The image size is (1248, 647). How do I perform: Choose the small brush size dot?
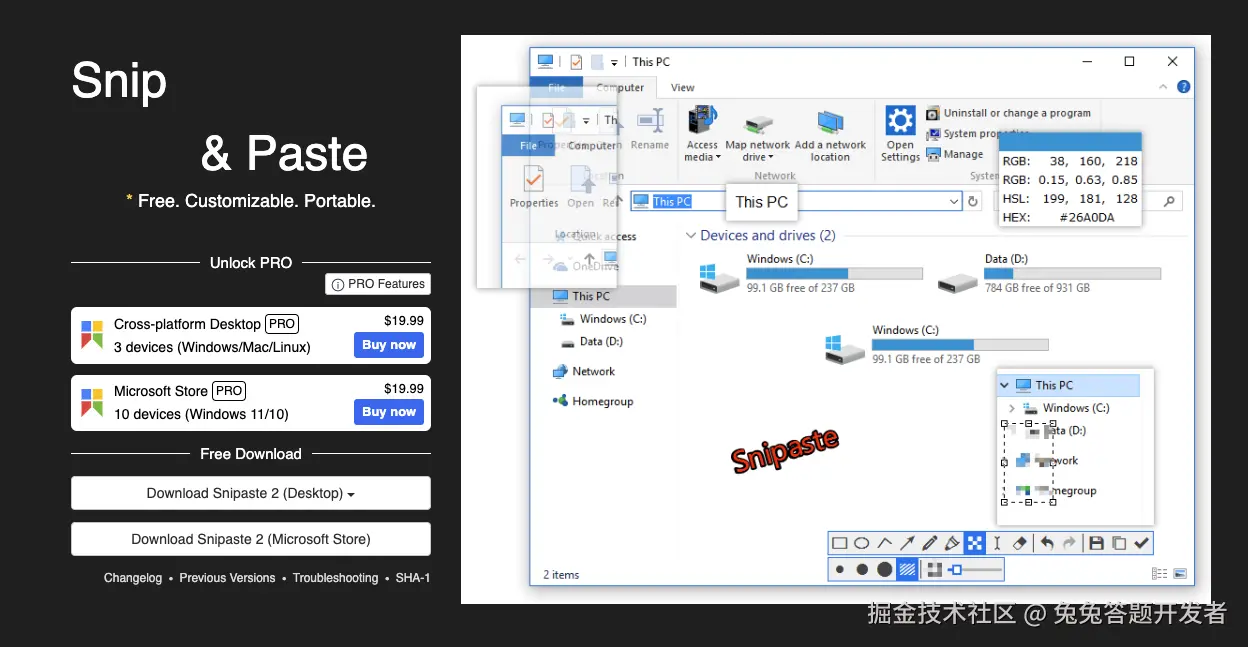click(x=840, y=570)
